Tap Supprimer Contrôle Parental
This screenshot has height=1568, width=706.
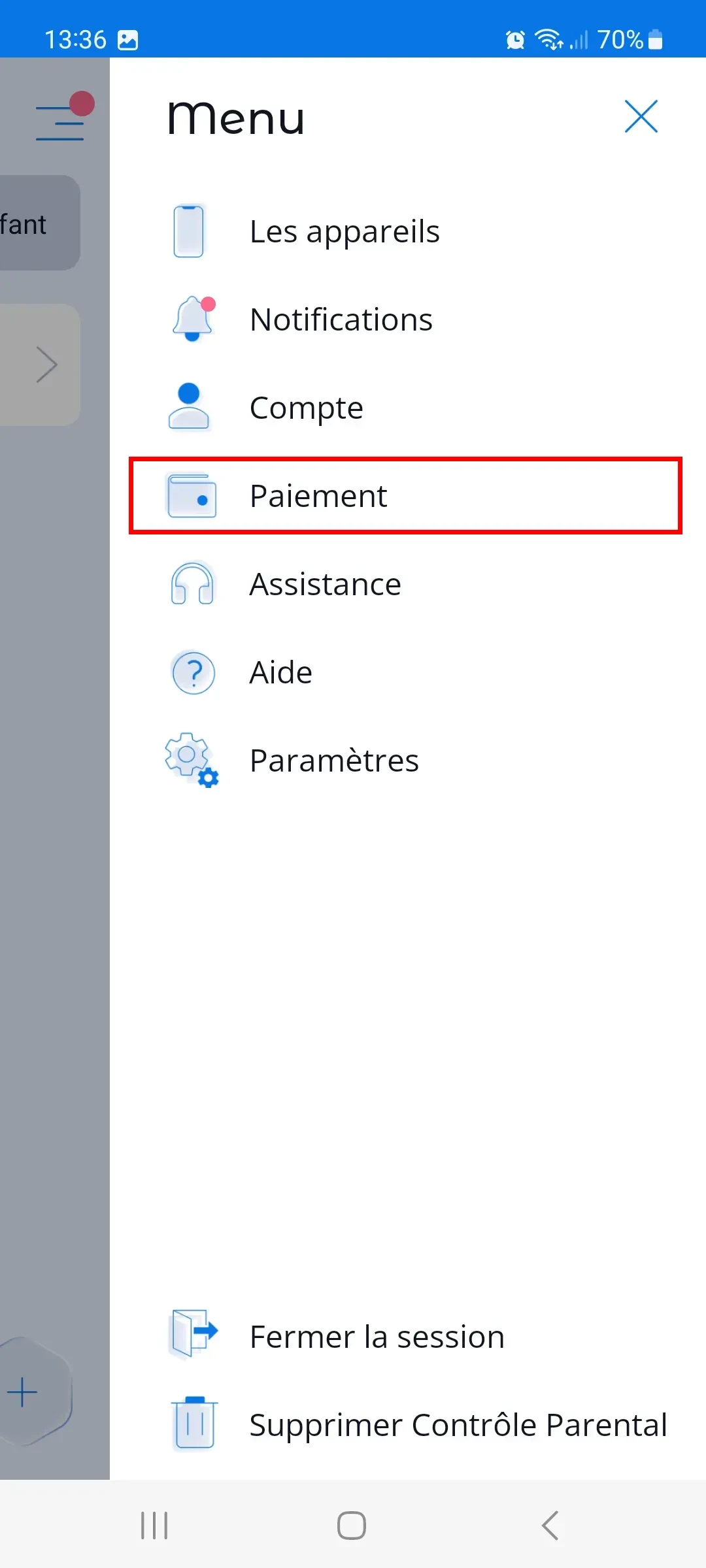(458, 1425)
